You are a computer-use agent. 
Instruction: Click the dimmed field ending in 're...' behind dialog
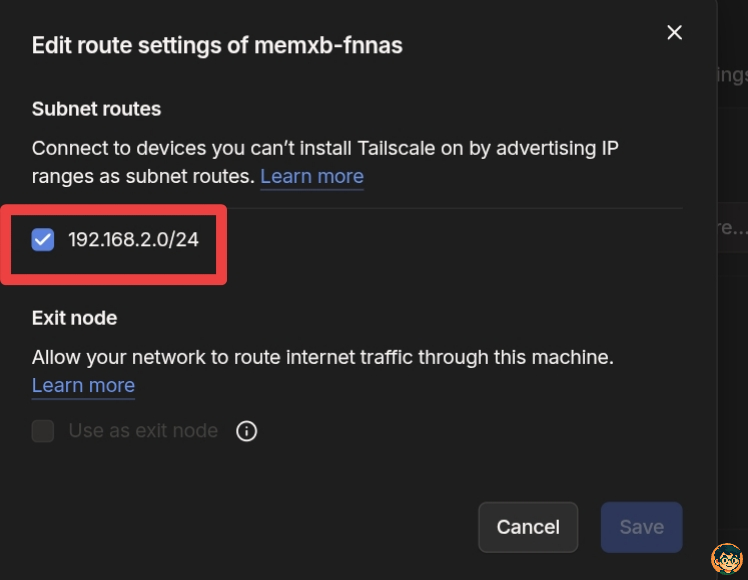click(x=732, y=227)
